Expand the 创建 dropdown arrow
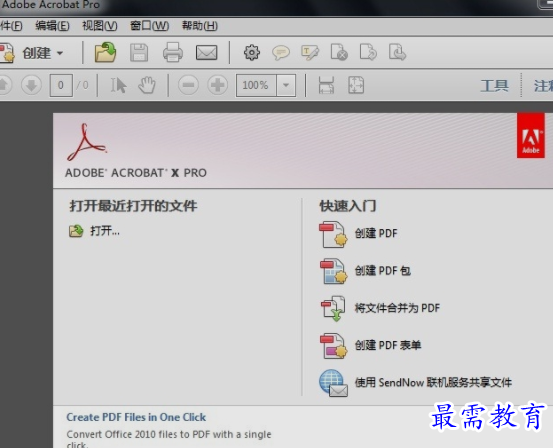Viewport: 553px width, 448px height. coord(60,53)
